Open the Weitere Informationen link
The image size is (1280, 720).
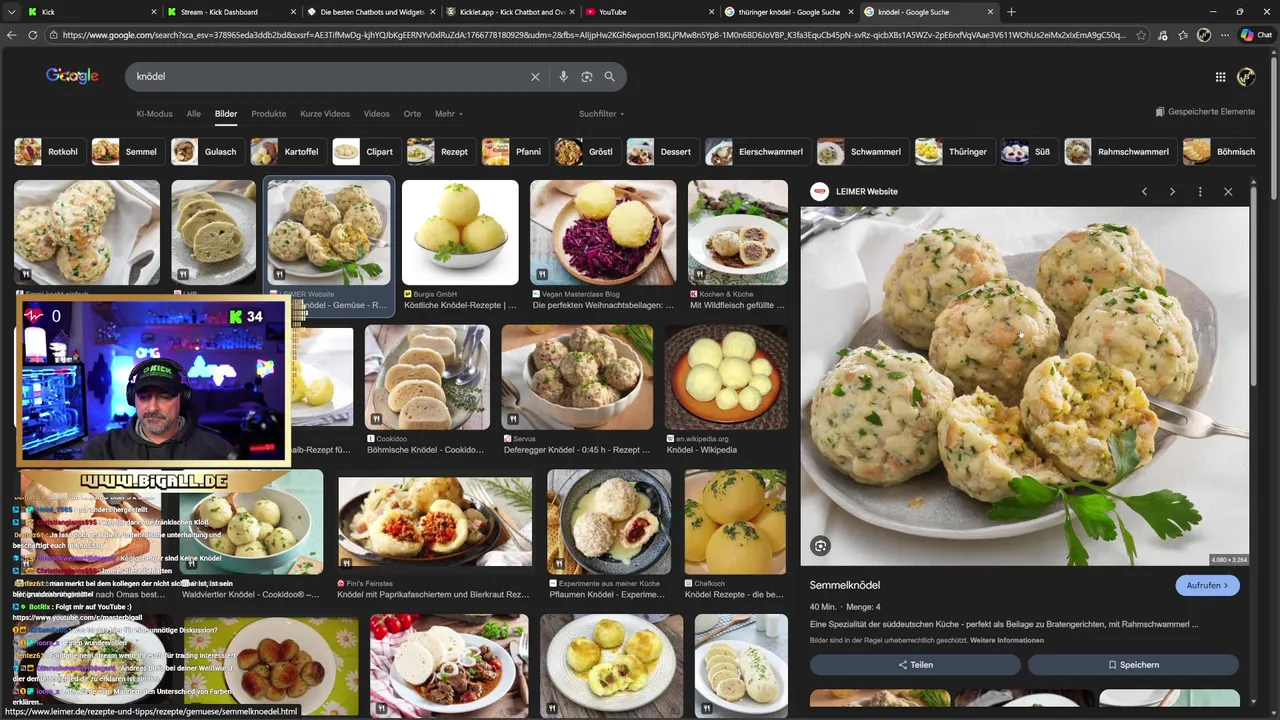pyautogui.click(x=1006, y=640)
